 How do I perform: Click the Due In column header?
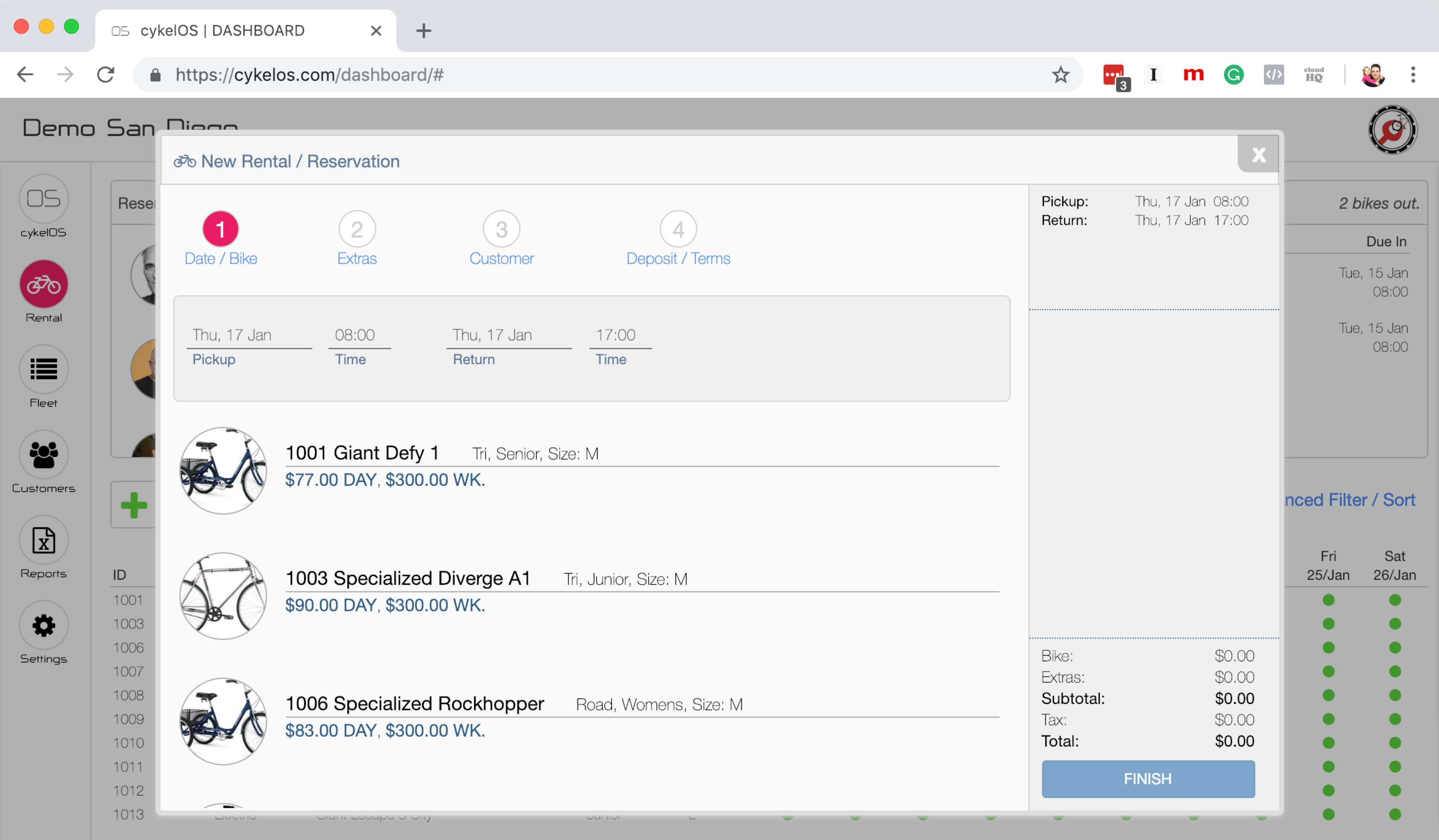point(1386,242)
